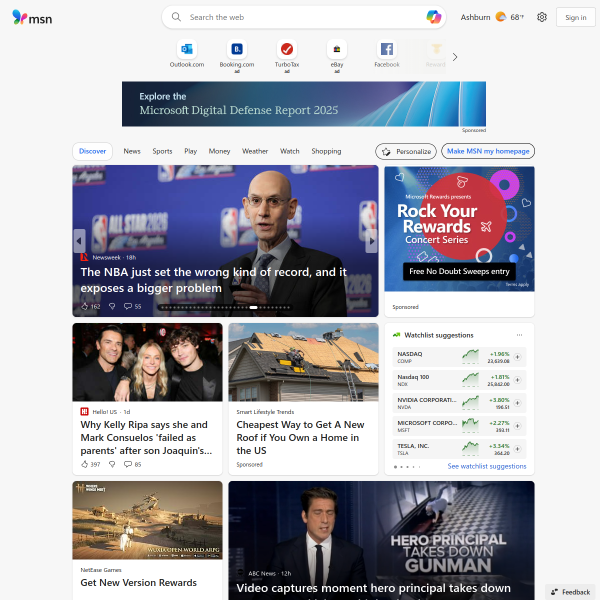Click Free No Doubt Sweeps entry
The width and height of the screenshot is (600, 600).
point(459,271)
